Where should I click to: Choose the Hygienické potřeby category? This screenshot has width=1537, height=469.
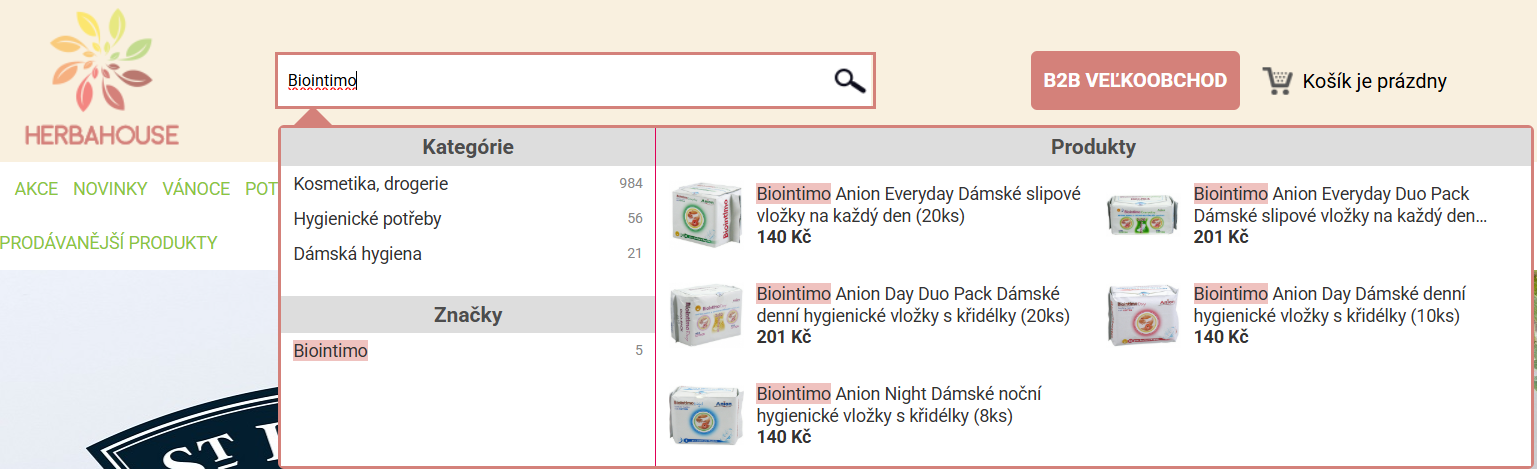367,219
